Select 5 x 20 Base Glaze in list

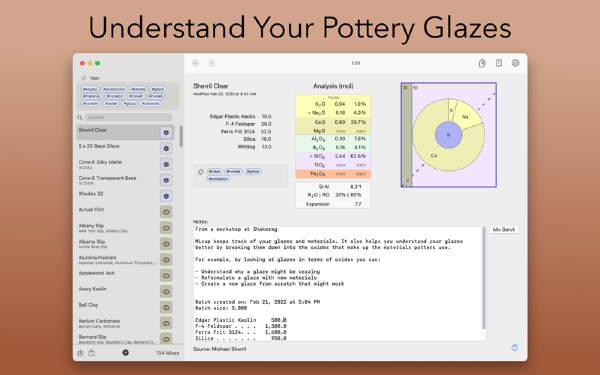(x=125, y=148)
